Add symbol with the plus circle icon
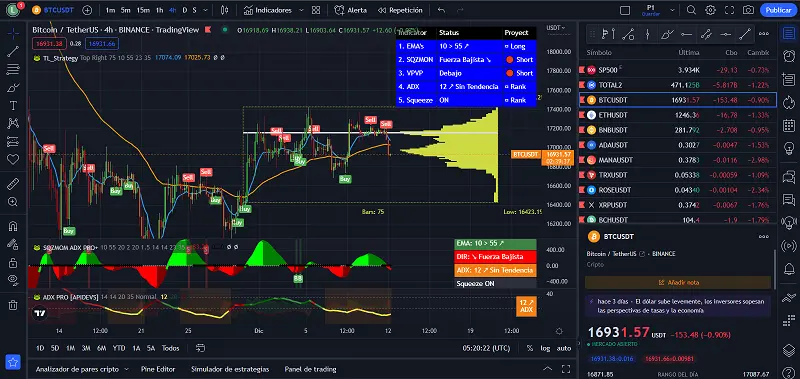This screenshot has height=379, width=800. pyautogui.click(x=87, y=10)
